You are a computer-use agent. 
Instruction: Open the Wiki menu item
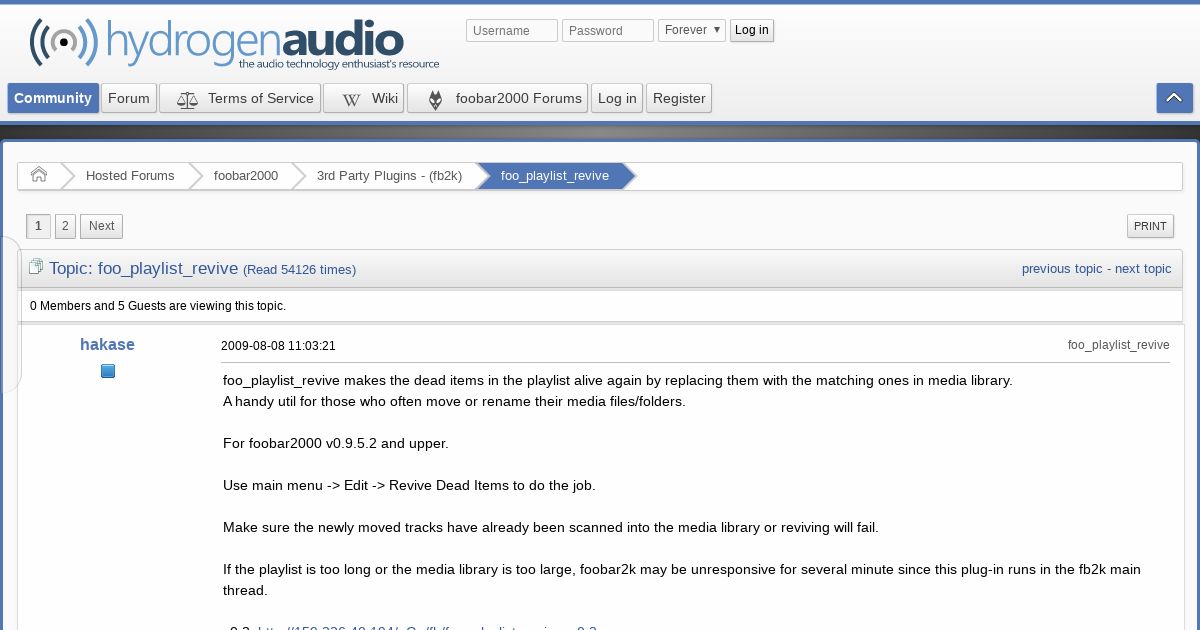pyautogui.click(x=364, y=98)
